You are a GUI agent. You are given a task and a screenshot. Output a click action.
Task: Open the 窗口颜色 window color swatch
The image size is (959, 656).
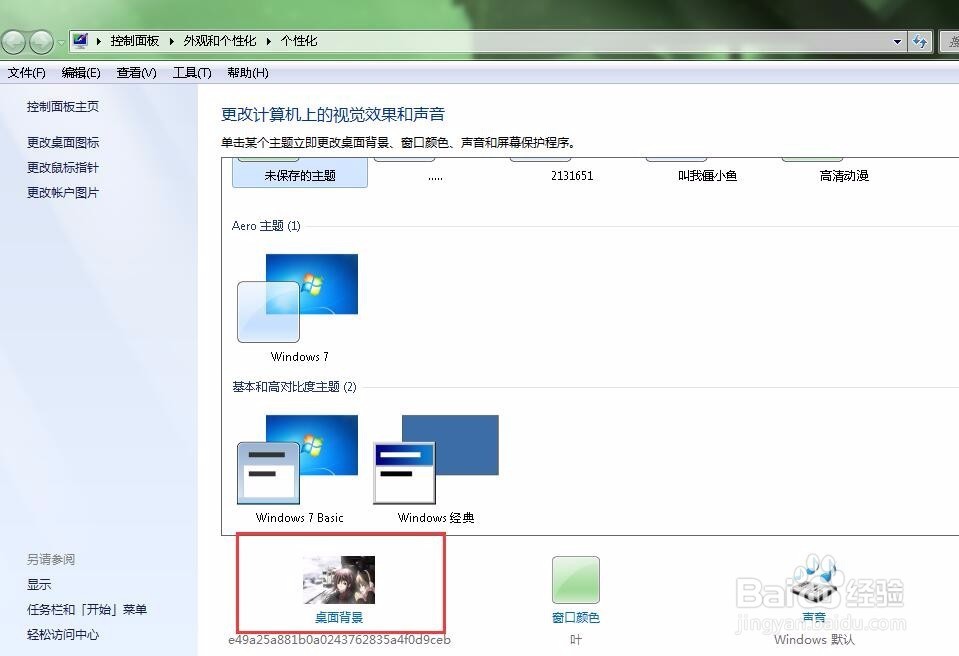click(576, 580)
